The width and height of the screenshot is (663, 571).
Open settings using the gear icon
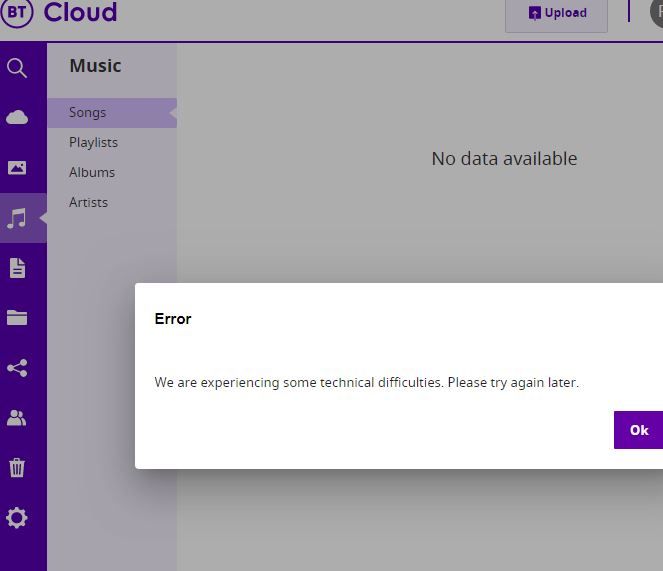pyautogui.click(x=17, y=518)
